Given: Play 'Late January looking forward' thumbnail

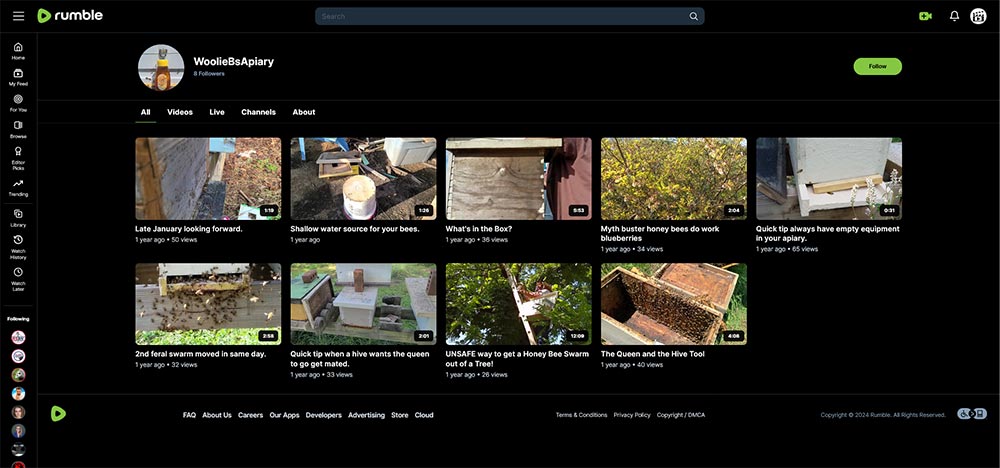Looking at the screenshot, I should pyautogui.click(x=208, y=179).
